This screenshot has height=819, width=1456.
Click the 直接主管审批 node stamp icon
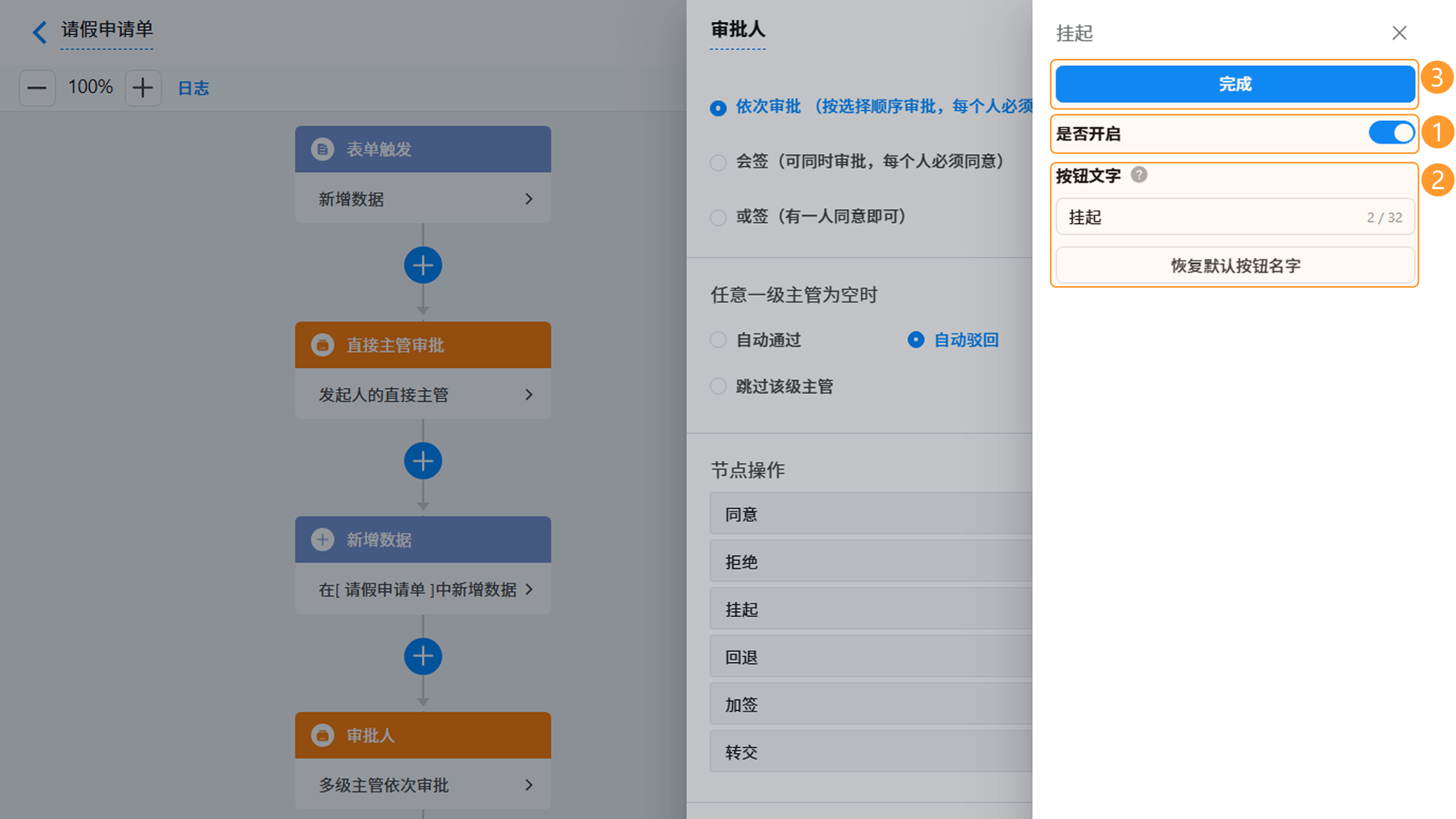point(323,345)
